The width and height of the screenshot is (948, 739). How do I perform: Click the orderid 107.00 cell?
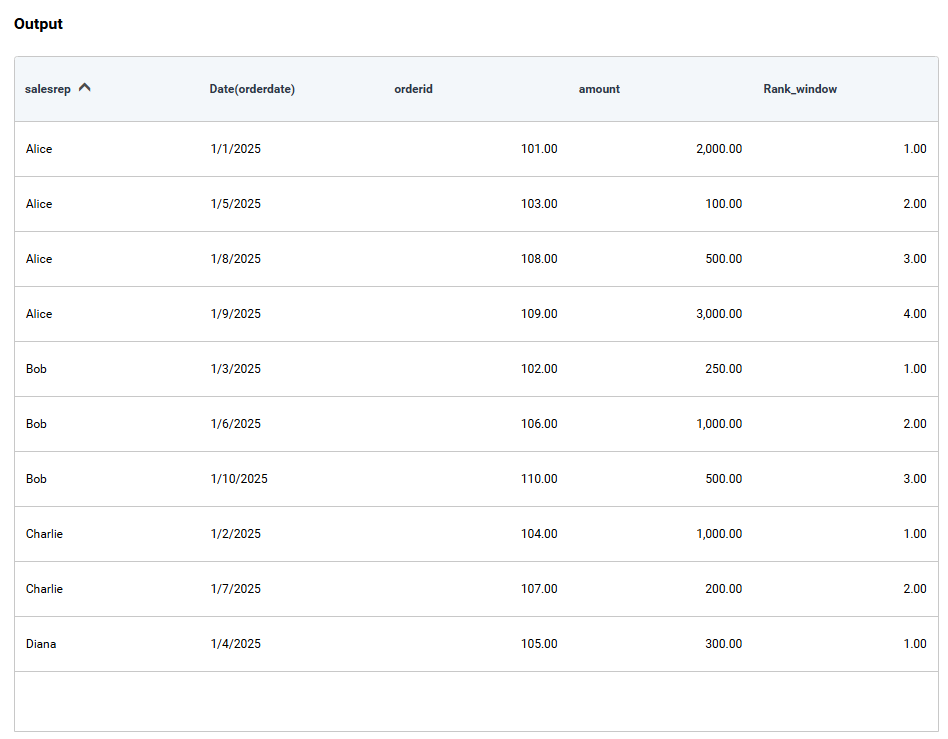click(x=539, y=589)
